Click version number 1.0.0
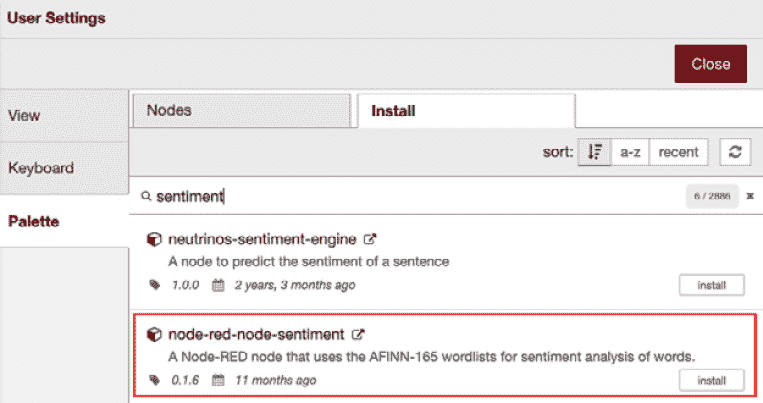The image size is (763, 403). tap(185, 285)
